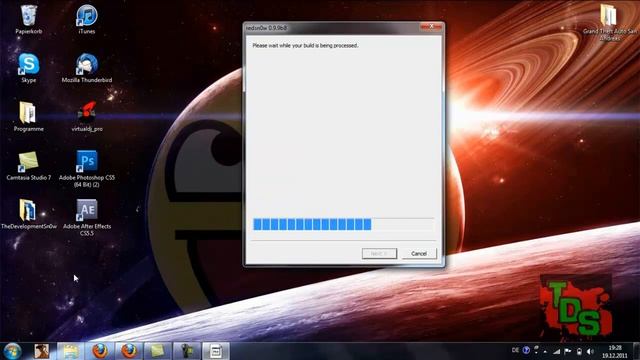Open the network signal tray icon
Screen dimensions: 640x360
[556, 351]
